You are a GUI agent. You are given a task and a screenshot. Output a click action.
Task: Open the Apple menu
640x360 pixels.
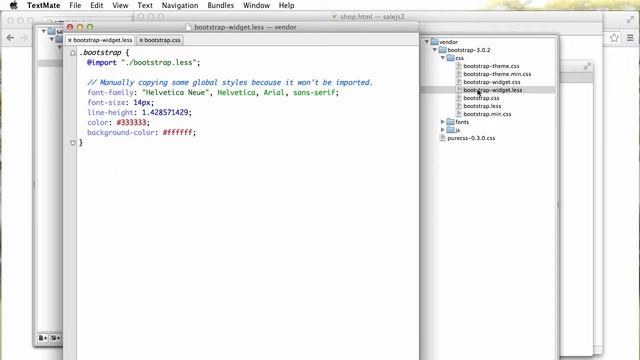13,5
